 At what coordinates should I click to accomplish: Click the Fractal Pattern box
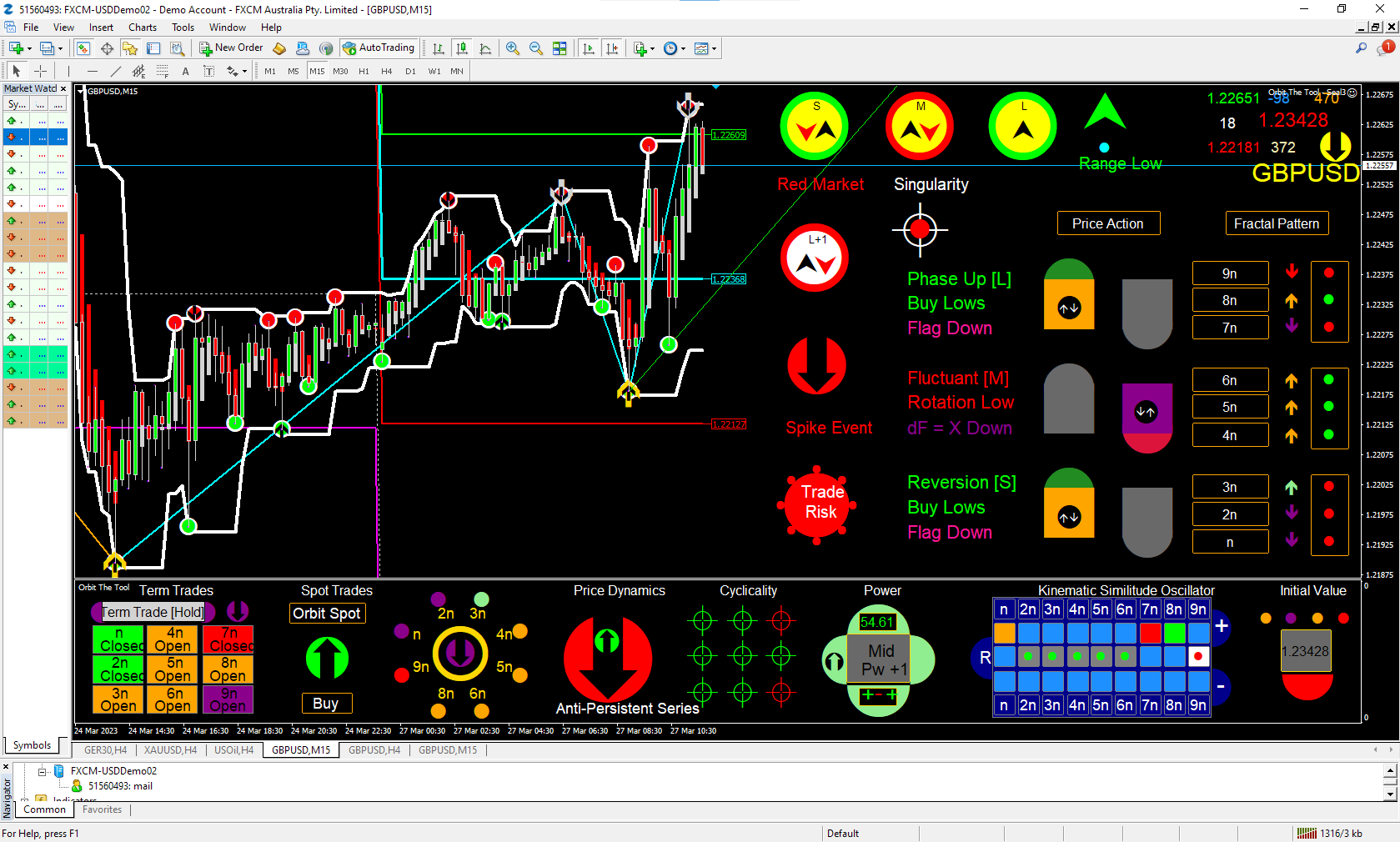tap(1277, 223)
